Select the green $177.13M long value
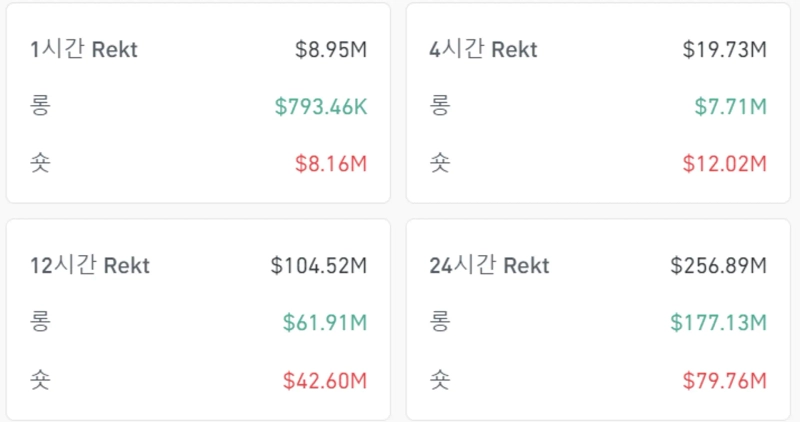The image size is (800, 422). tap(718, 323)
